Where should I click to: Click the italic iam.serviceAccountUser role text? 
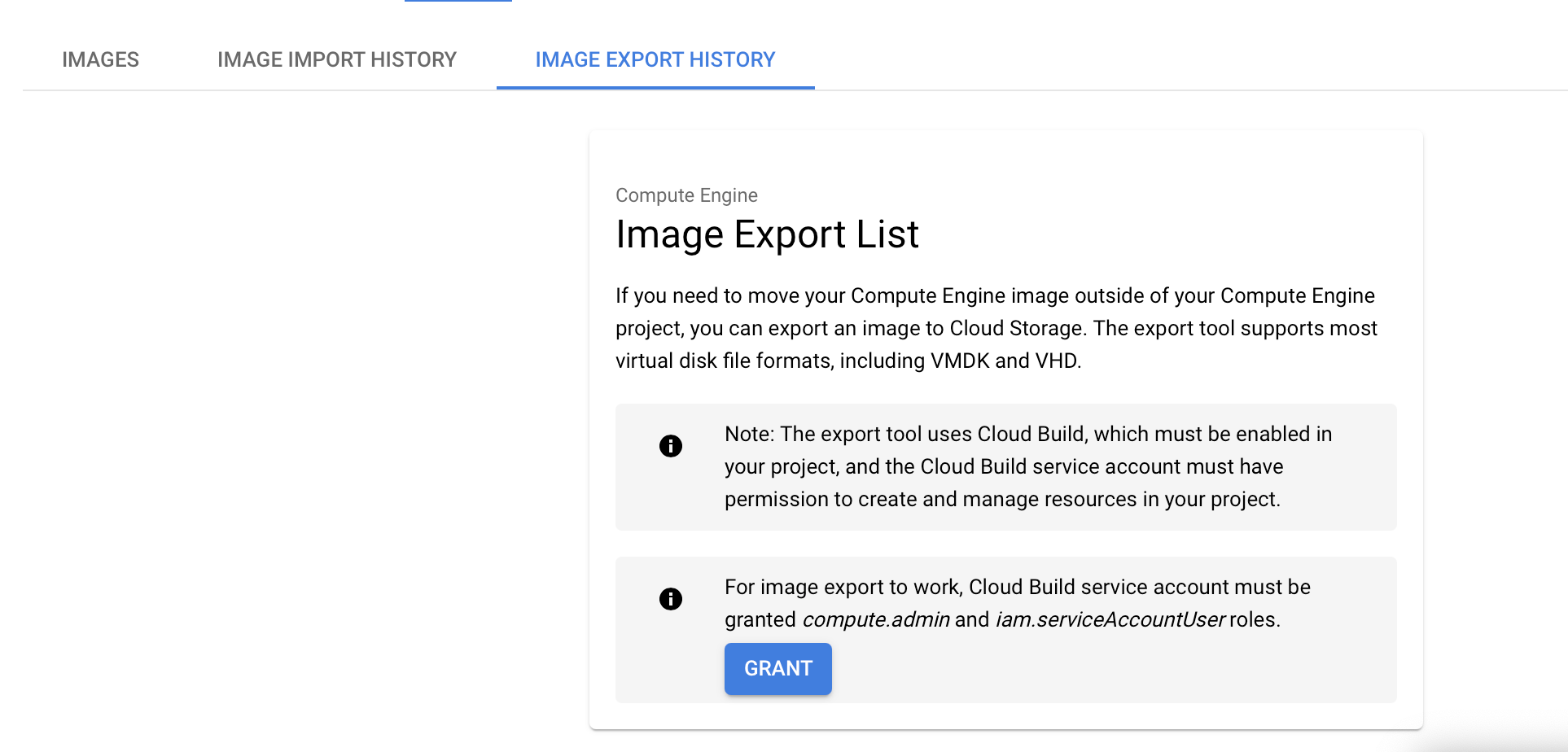[x=1110, y=620]
